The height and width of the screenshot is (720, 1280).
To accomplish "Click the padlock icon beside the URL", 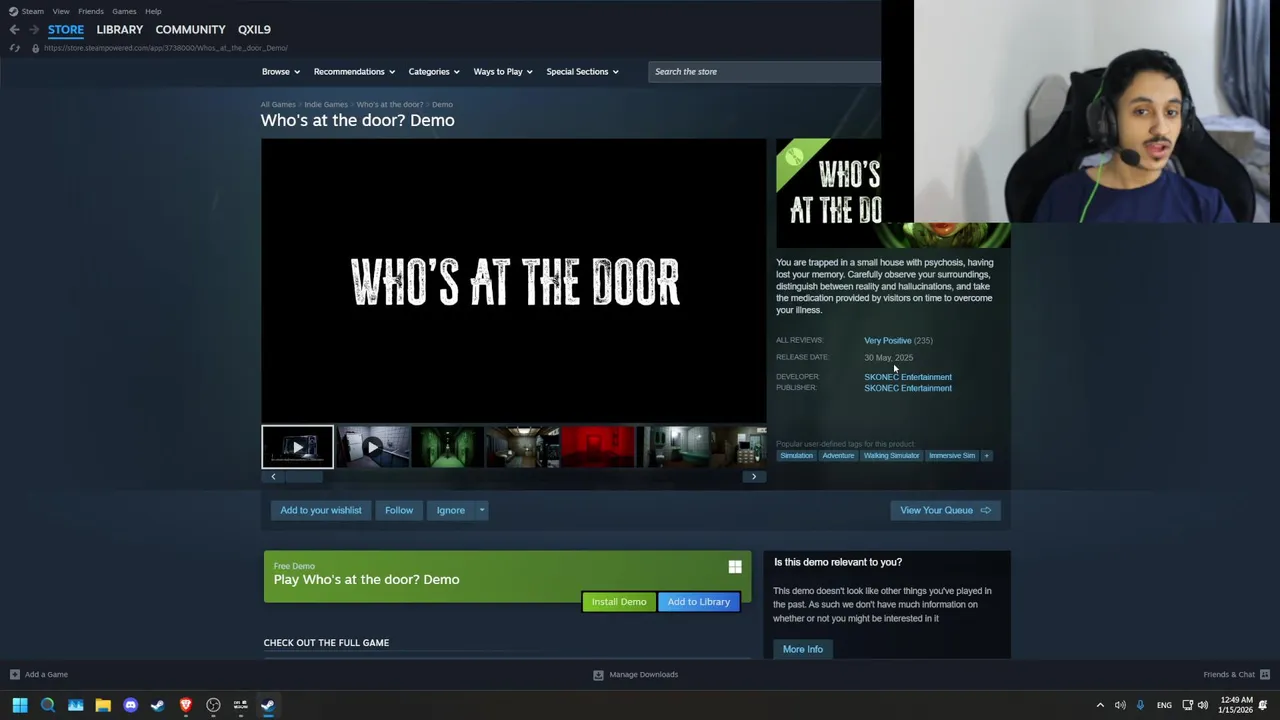I will [35, 48].
